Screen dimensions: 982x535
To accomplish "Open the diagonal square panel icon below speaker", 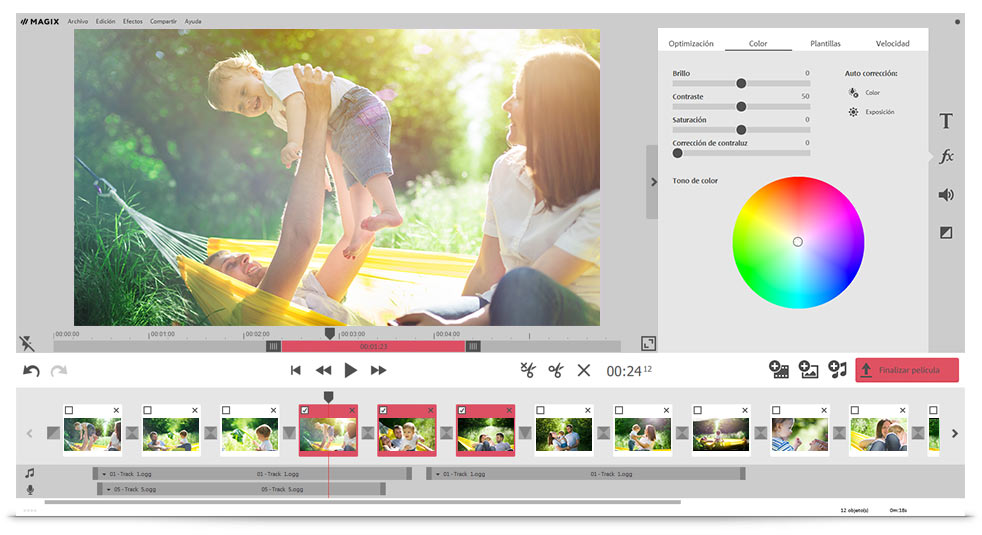I will [946, 232].
